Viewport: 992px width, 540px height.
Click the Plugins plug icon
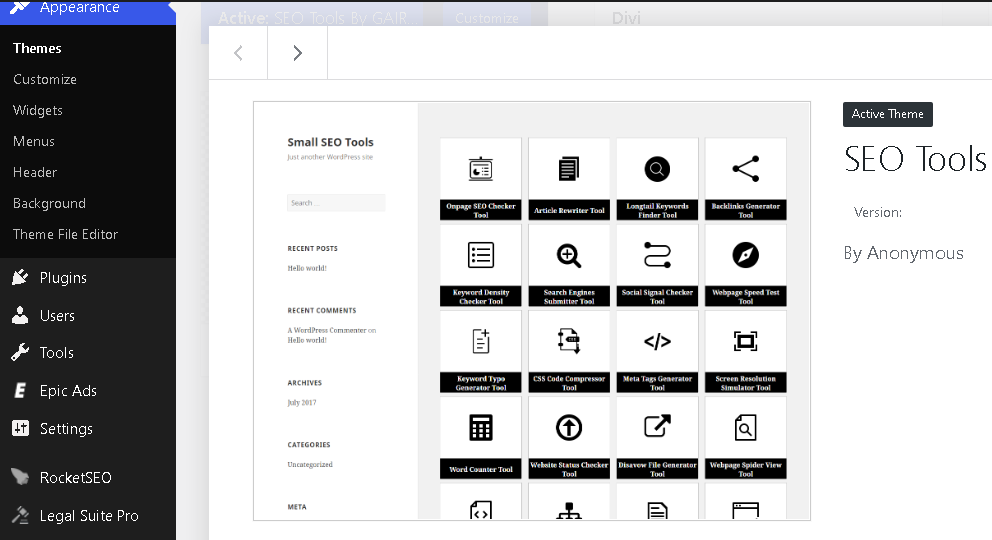coord(20,277)
